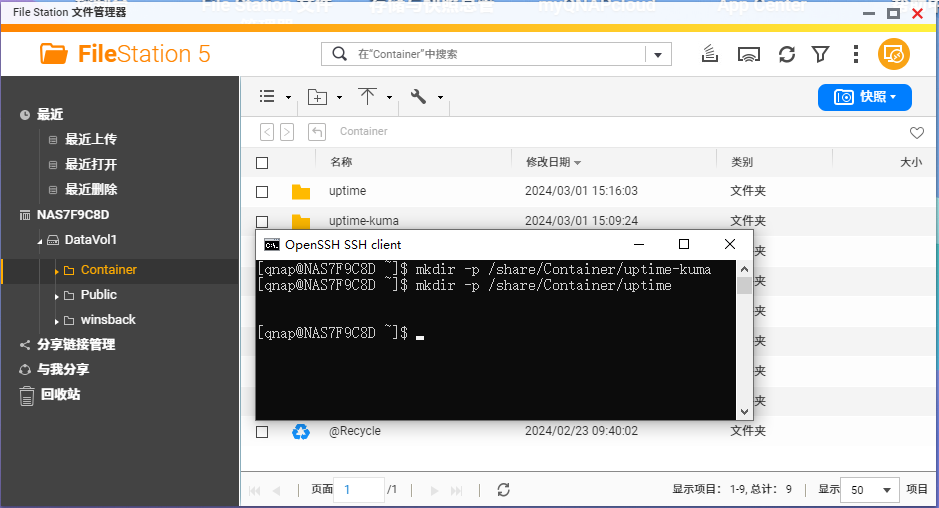
Task: Expand the create folder dropdown arrow
Action: pos(339,97)
